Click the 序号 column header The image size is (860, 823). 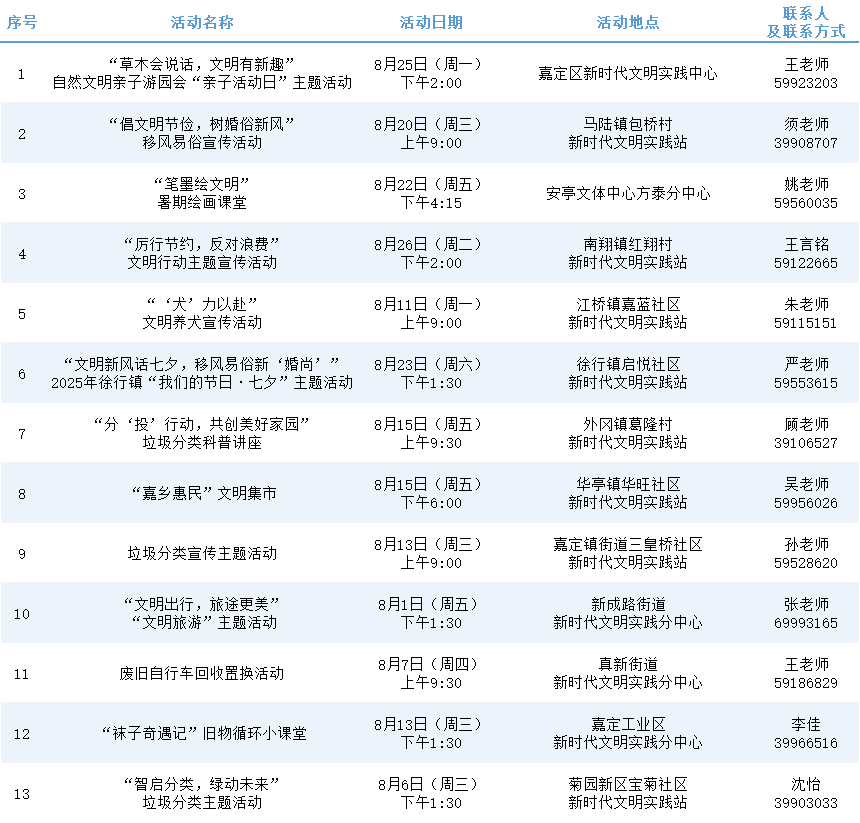click(22, 22)
